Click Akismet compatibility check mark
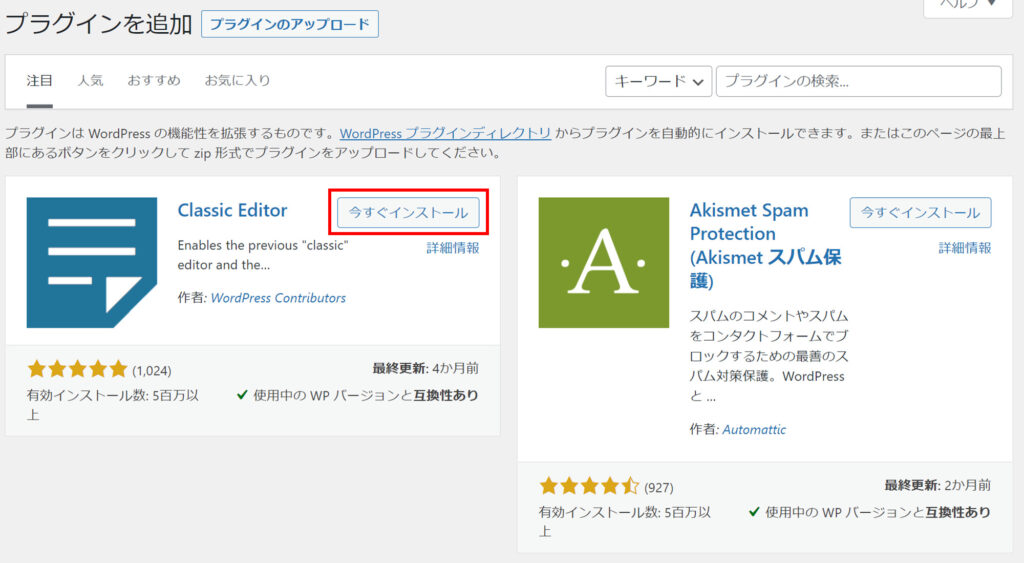1024x563 pixels. (x=754, y=512)
